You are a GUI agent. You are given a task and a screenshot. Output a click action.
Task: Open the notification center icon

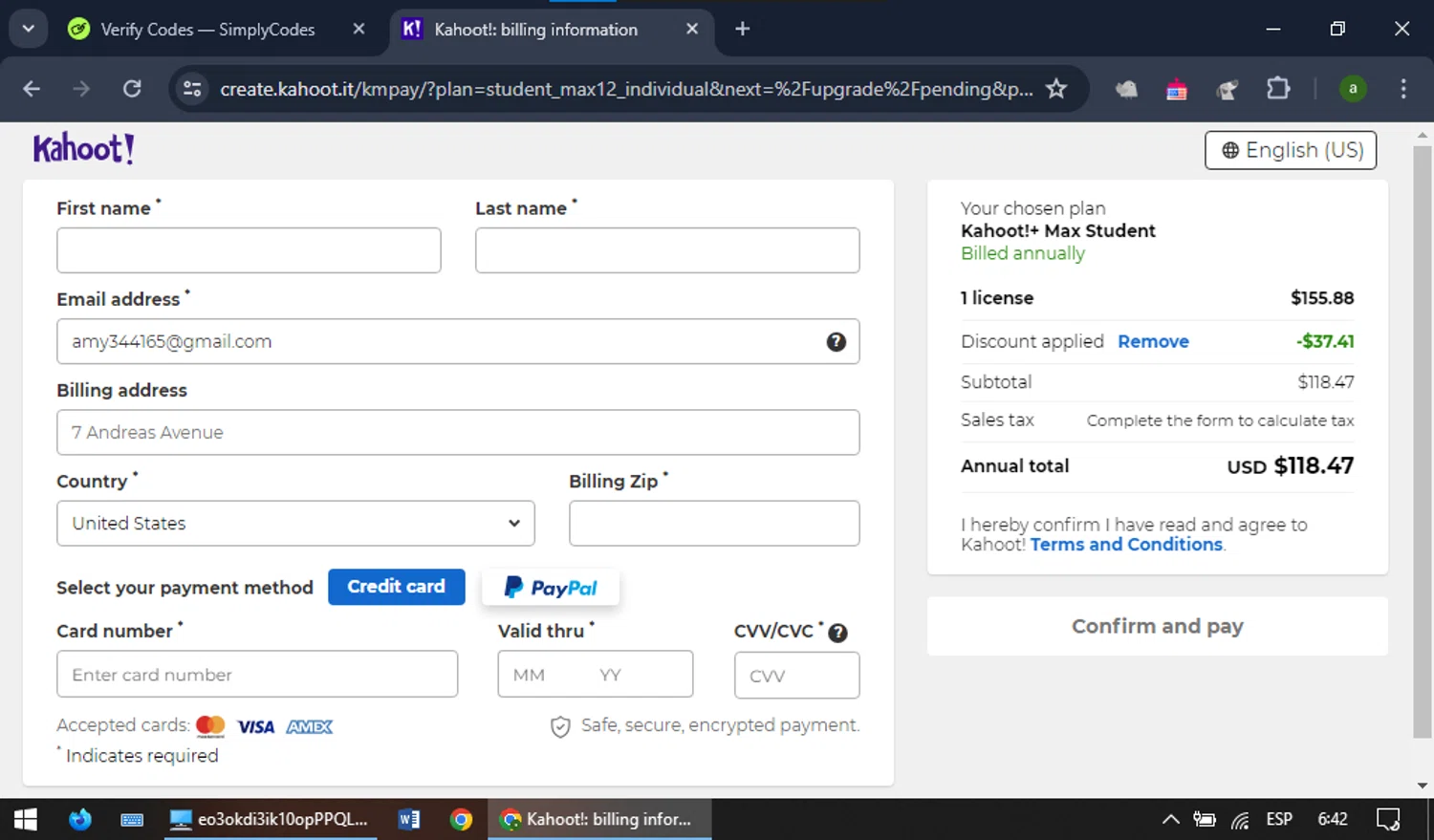coord(1387,819)
